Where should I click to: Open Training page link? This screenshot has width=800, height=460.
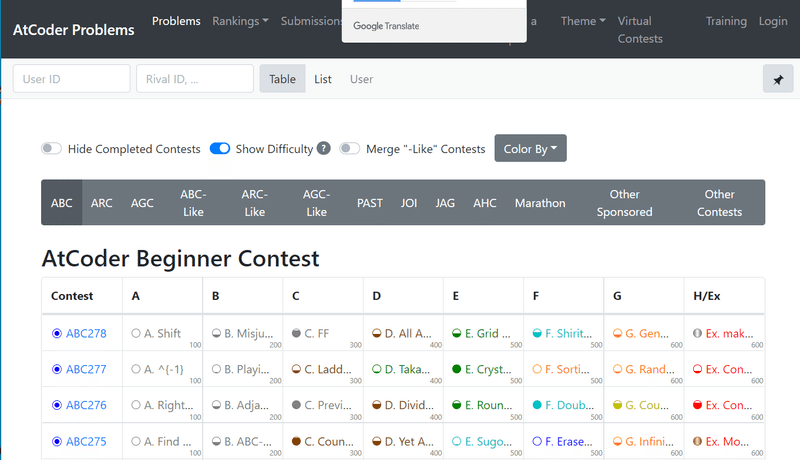point(726,21)
